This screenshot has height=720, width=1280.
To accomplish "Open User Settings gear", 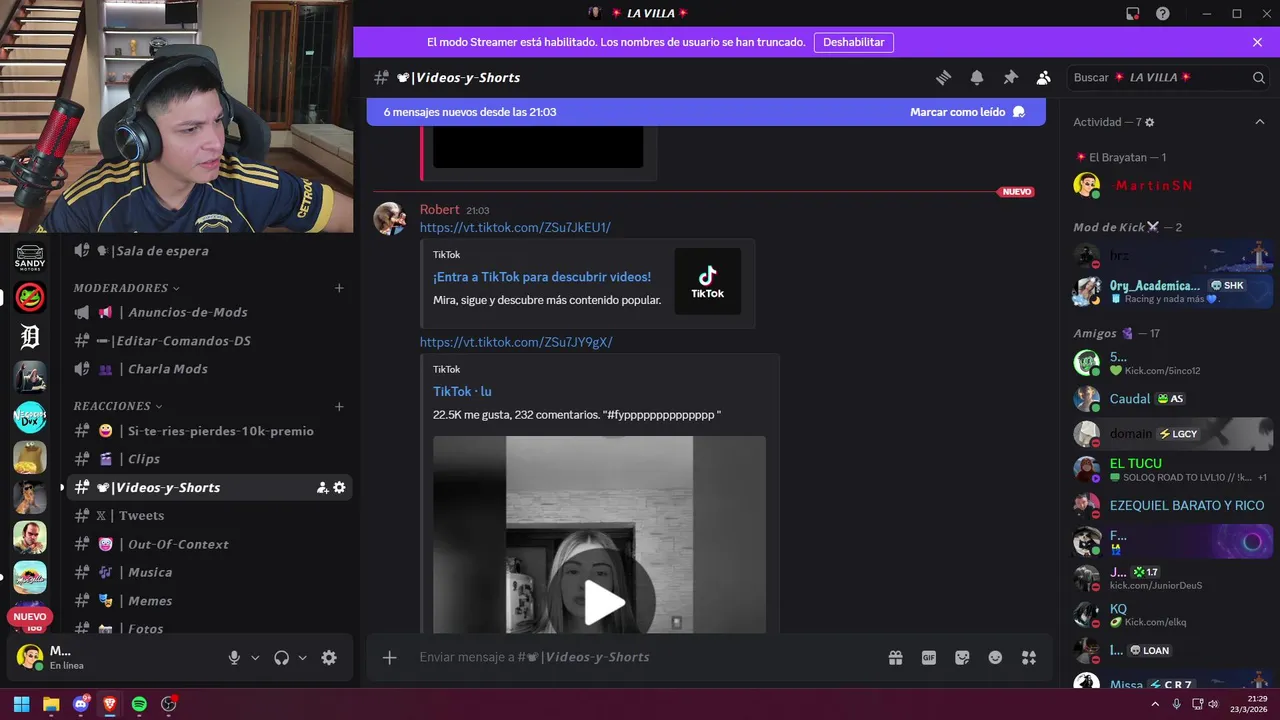I will (x=329, y=657).
